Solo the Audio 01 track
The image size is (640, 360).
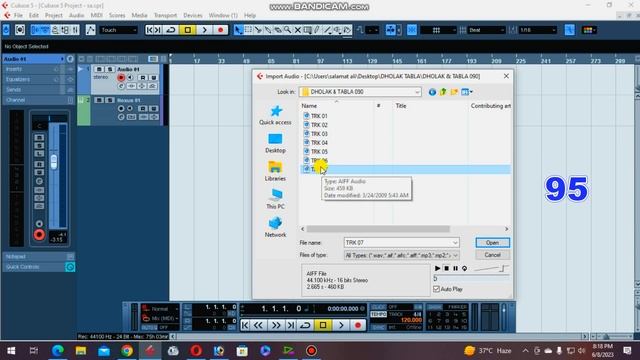click(109, 69)
